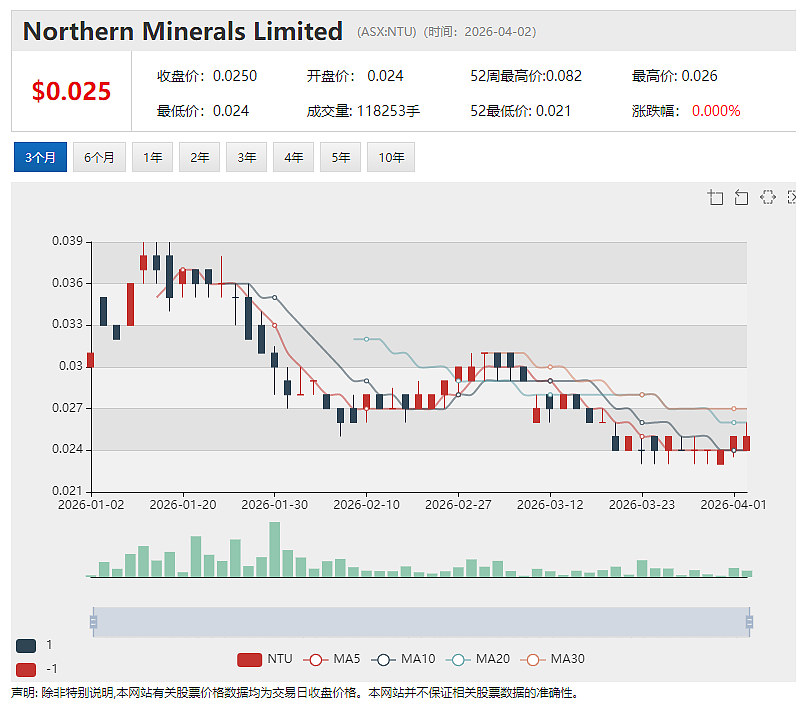Click the 0.021 y-axis label

[67, 491]
